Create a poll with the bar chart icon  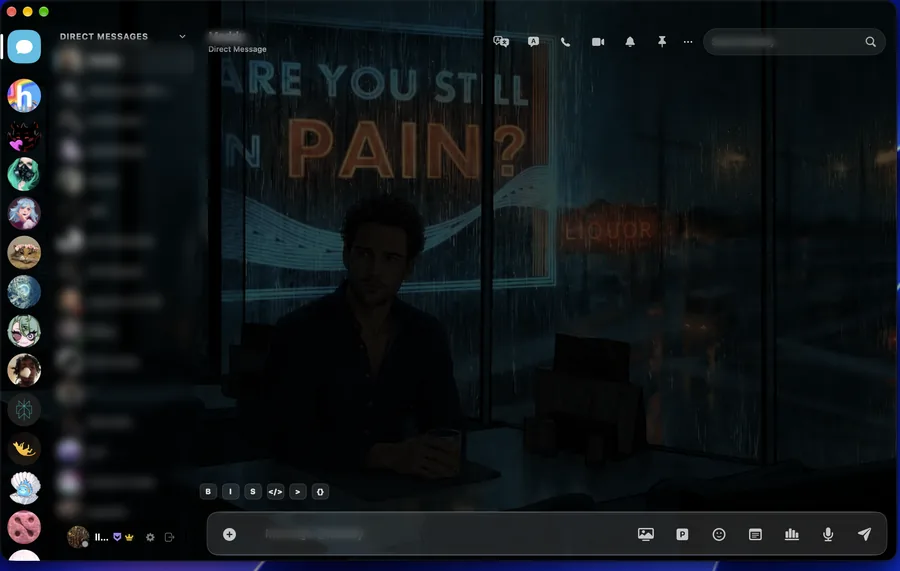(x=792, y=534)
